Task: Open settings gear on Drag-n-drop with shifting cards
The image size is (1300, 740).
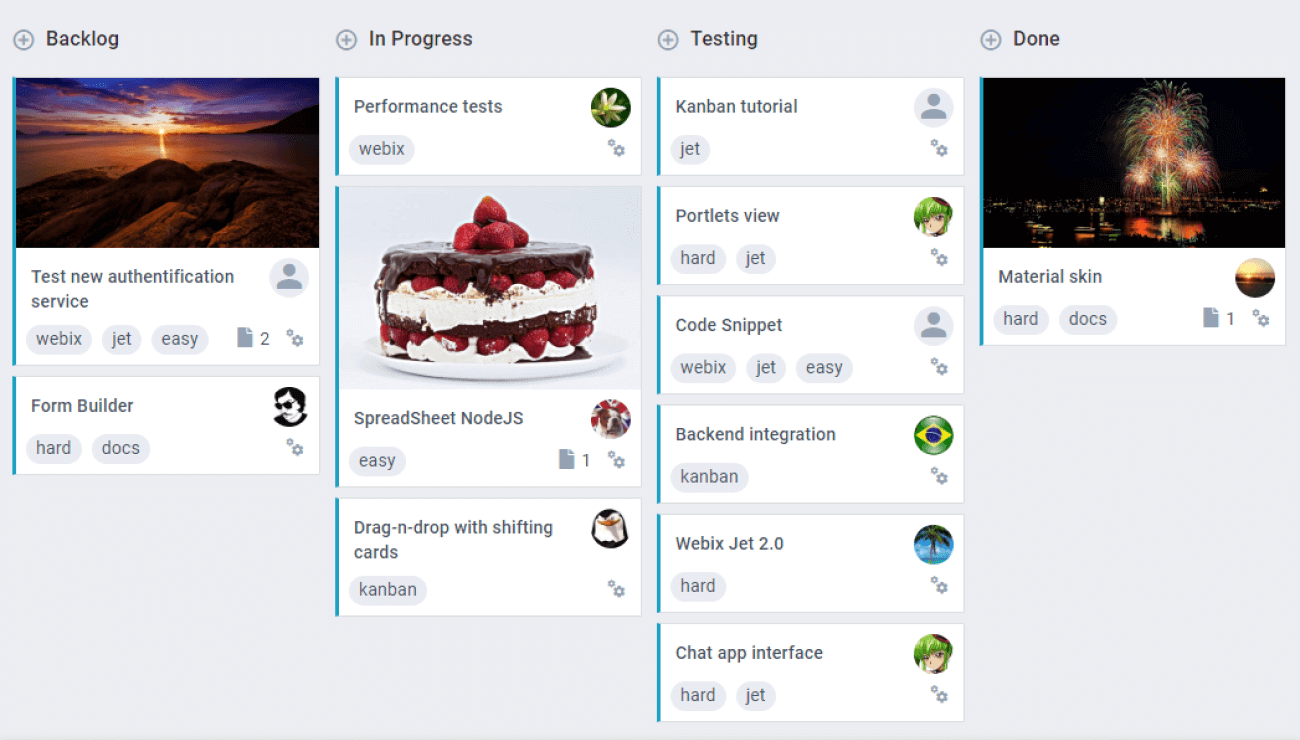Action: (617, 588)
